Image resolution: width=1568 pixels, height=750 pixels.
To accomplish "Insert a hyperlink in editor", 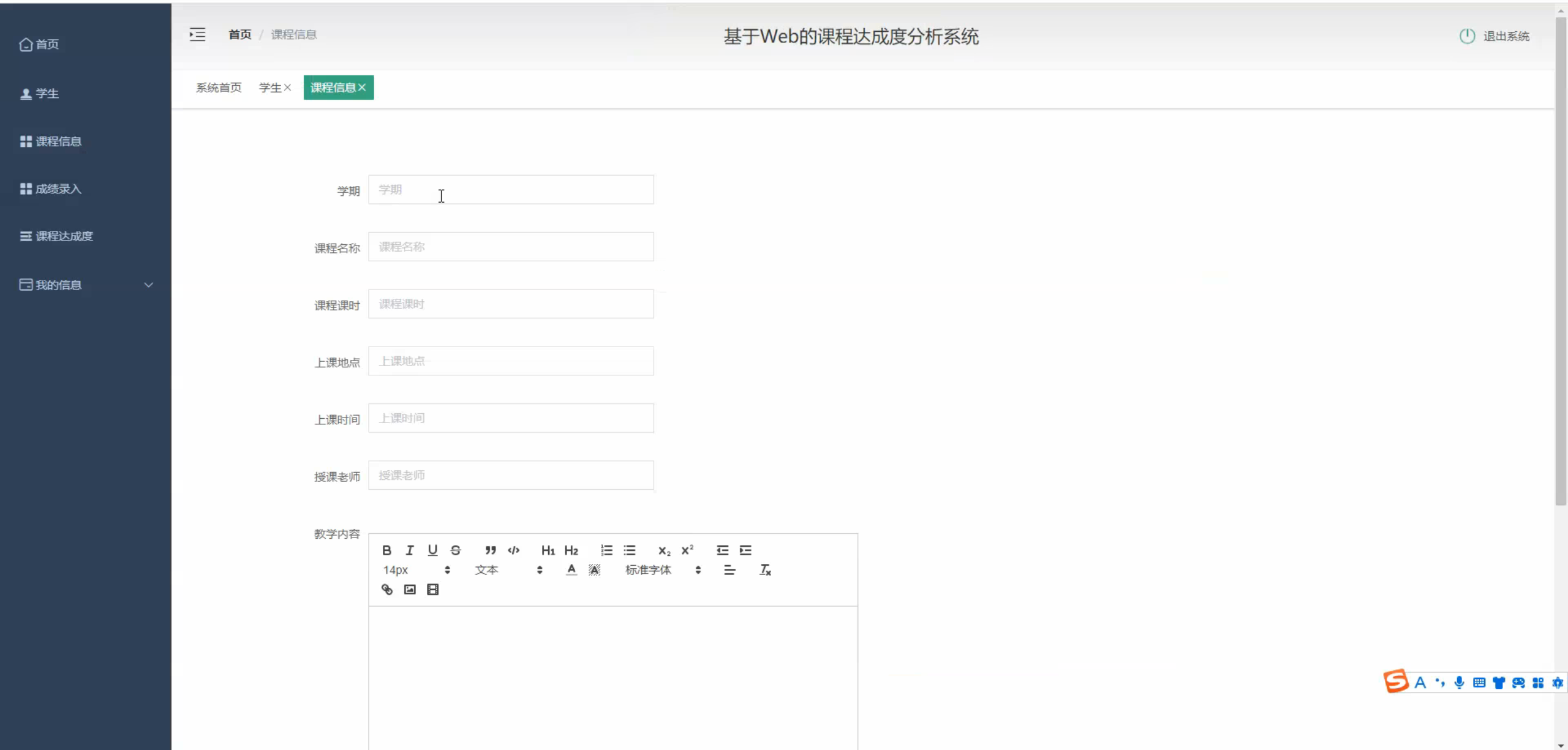I will pos(386,589).
